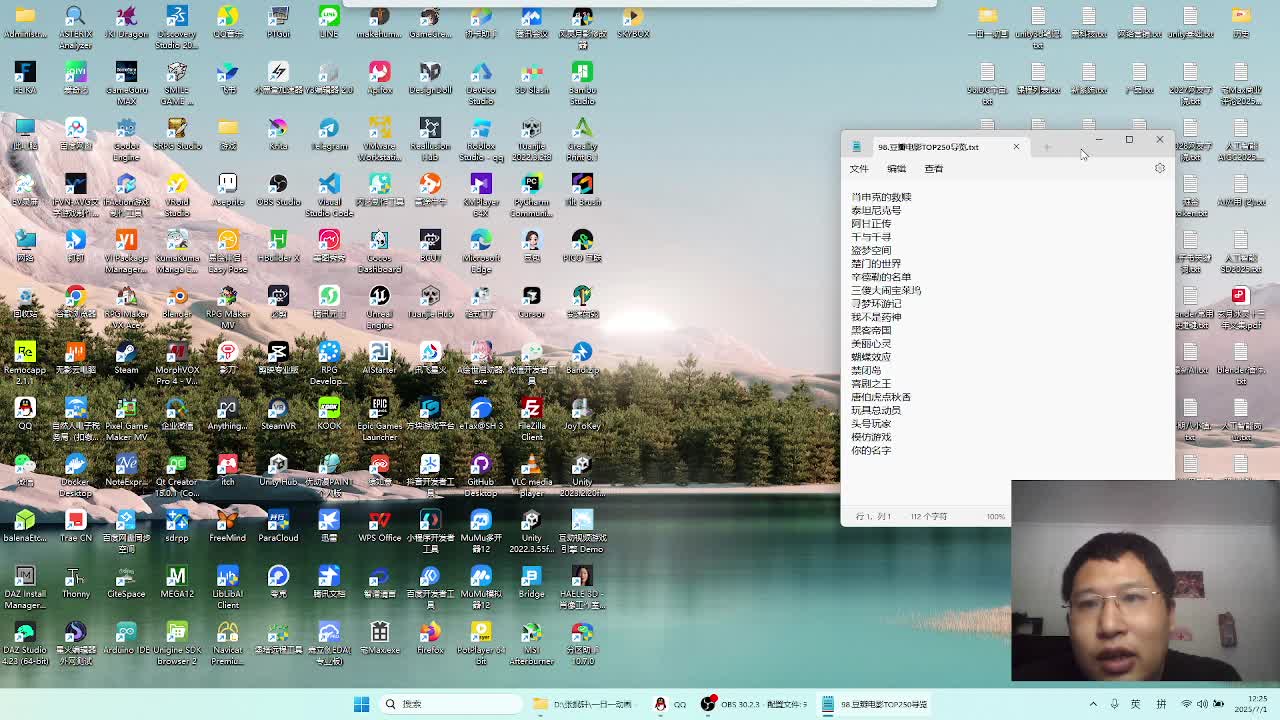
Task: Select the Thonny desktop shortcut
Action: [x=75, y=583]
